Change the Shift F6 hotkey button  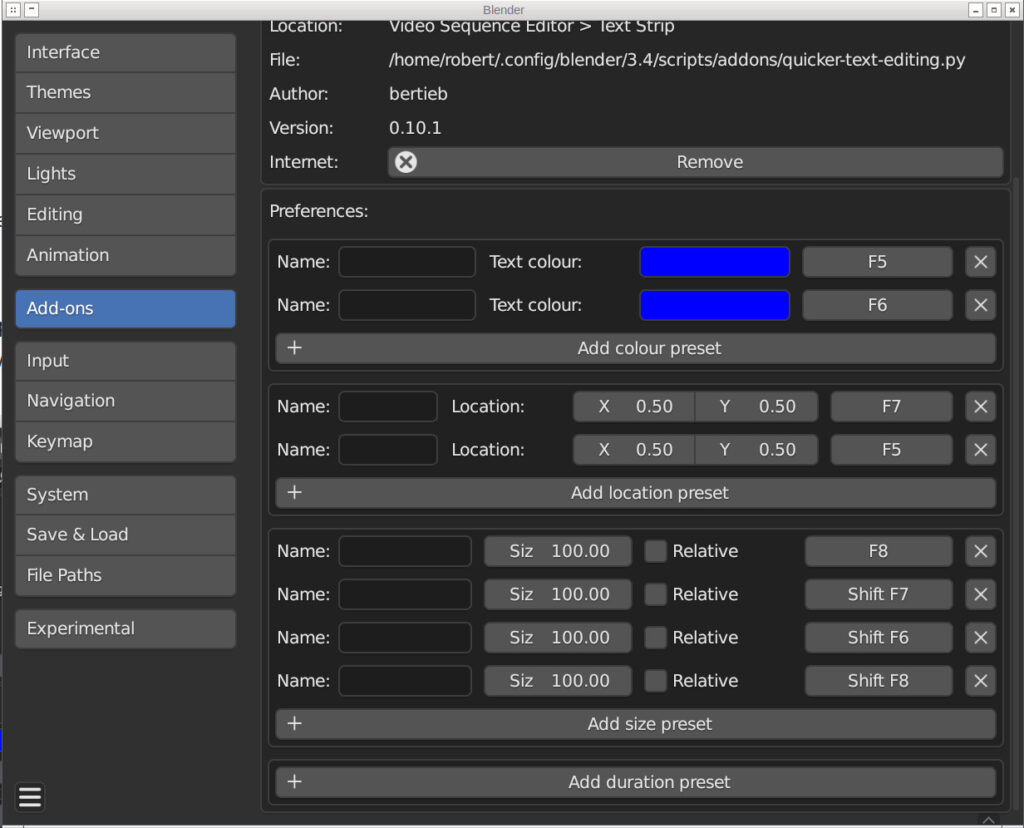(878, 637)
